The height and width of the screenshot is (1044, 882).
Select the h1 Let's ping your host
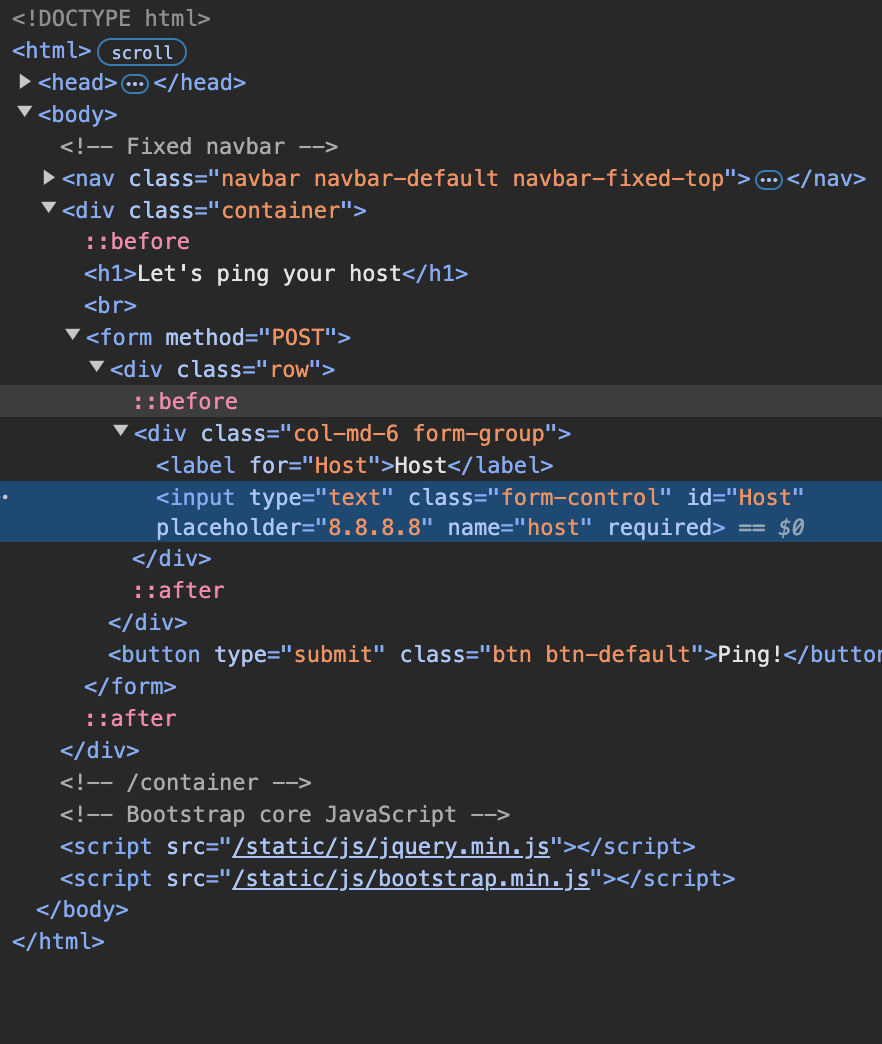point(276,274)
